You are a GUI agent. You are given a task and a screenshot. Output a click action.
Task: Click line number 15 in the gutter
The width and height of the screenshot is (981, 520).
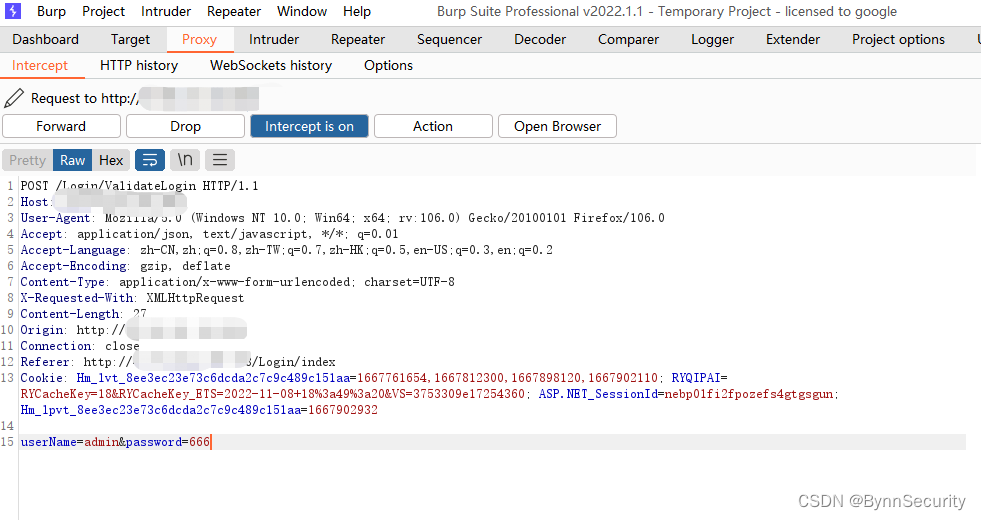(8, 442)
